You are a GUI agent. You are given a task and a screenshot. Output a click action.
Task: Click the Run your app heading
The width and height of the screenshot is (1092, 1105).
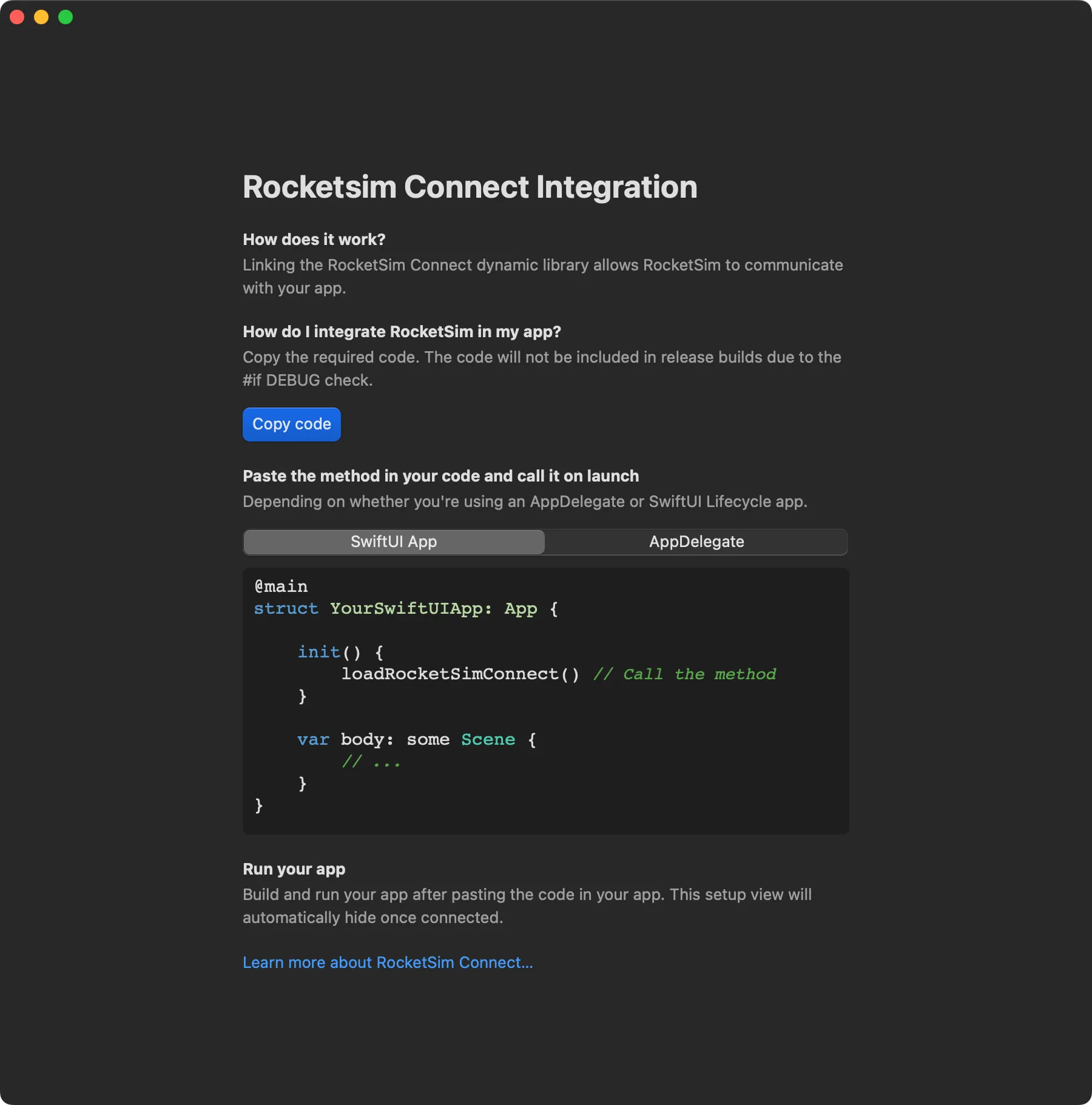point(294,868)
